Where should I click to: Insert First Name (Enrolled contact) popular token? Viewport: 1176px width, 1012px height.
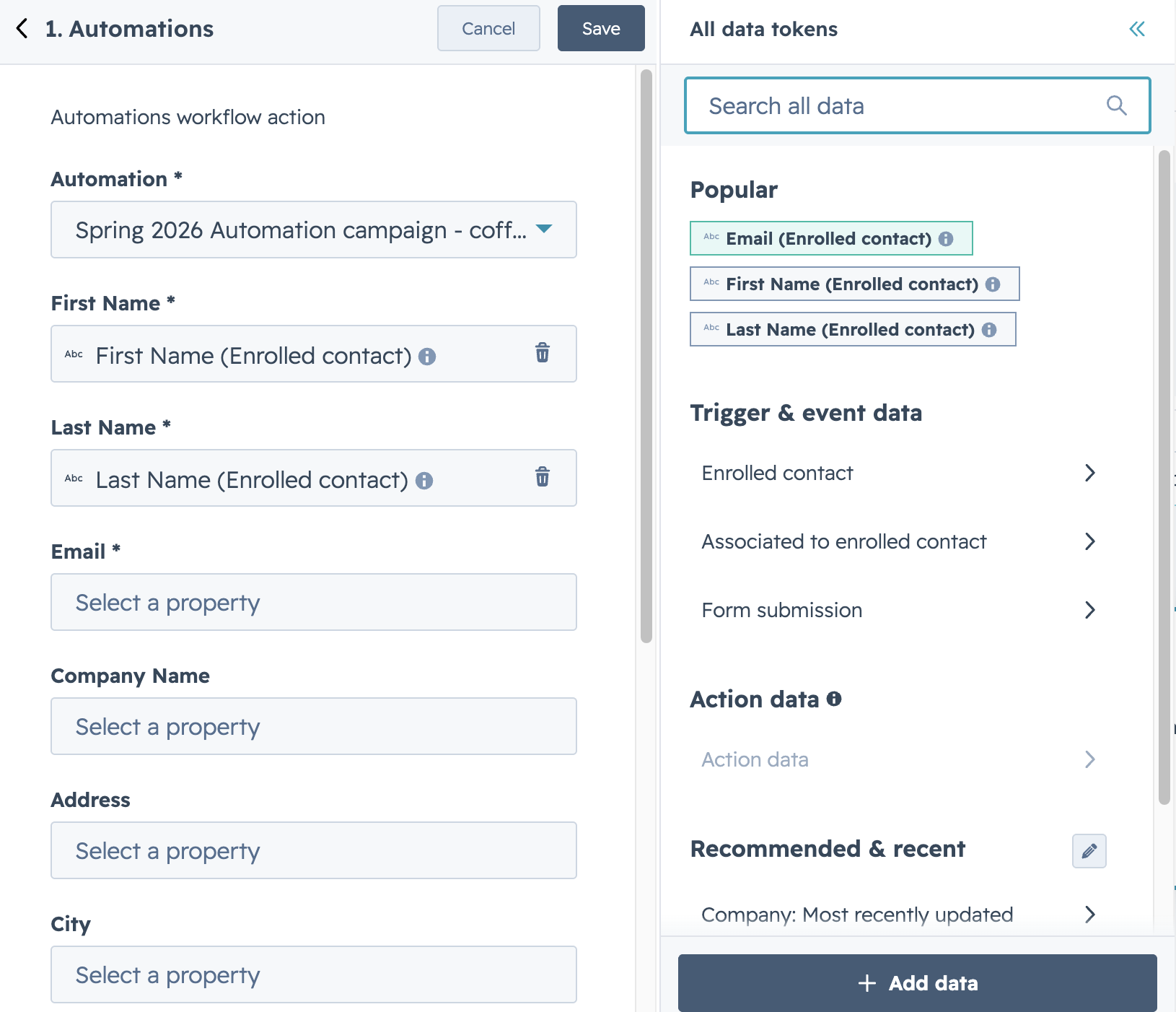point(855,284)
